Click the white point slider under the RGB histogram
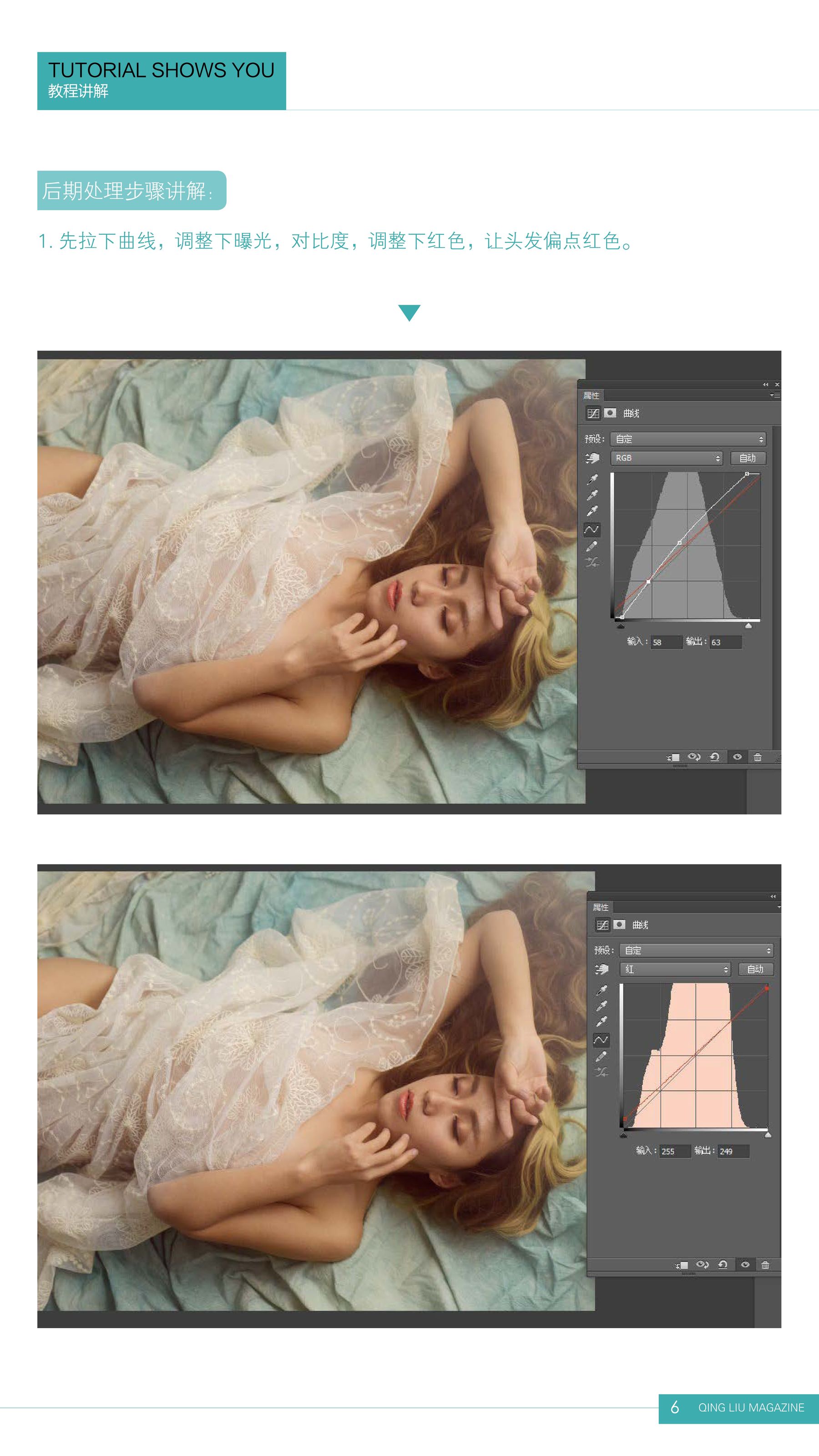The width and height of the screenshot is (819, 1456). click(x=748, y=626)
